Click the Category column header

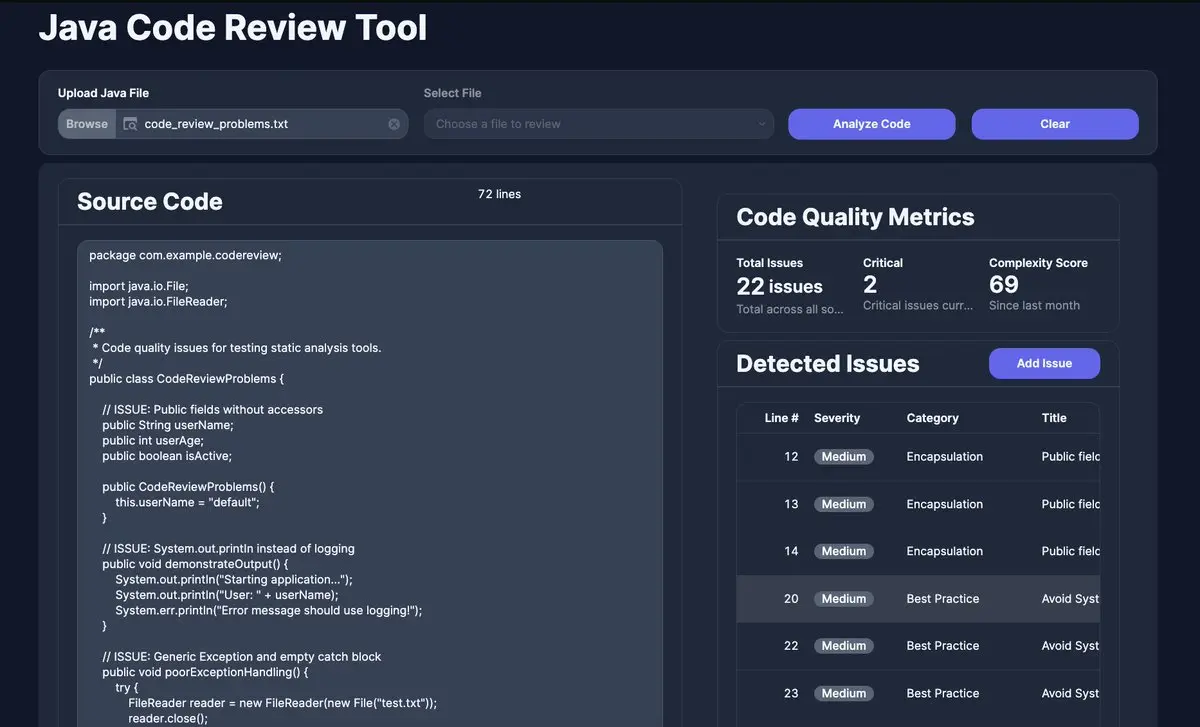tap(932, 418)
